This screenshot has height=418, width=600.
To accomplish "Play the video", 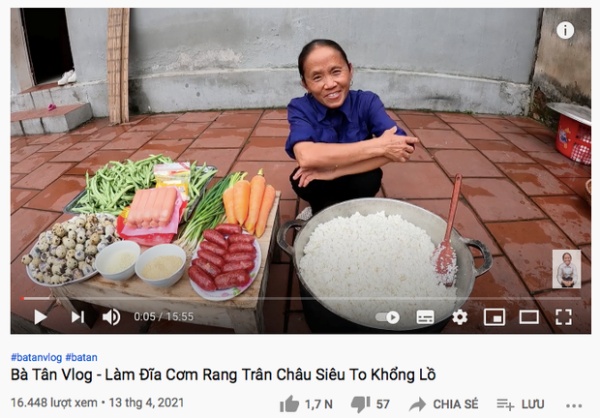I will [40, 317].
